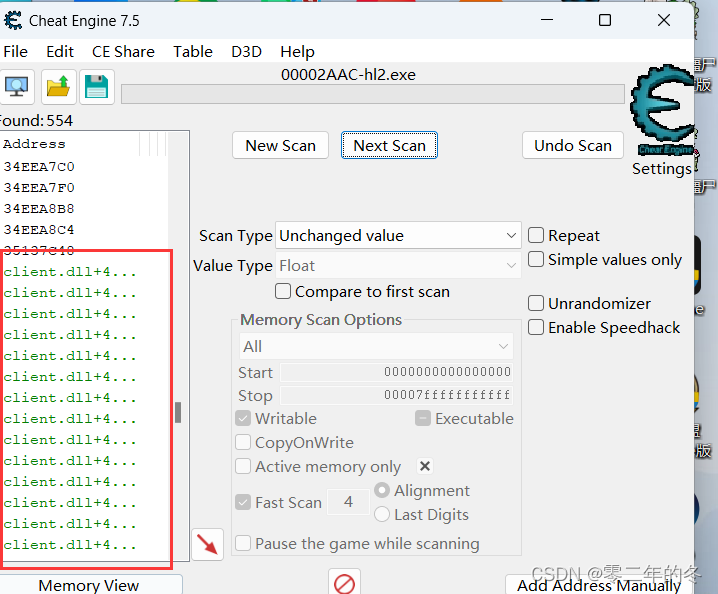Open the memory region All dropdown
The image size is (718, 594).
pyautogui.click(x=376, y=346)
